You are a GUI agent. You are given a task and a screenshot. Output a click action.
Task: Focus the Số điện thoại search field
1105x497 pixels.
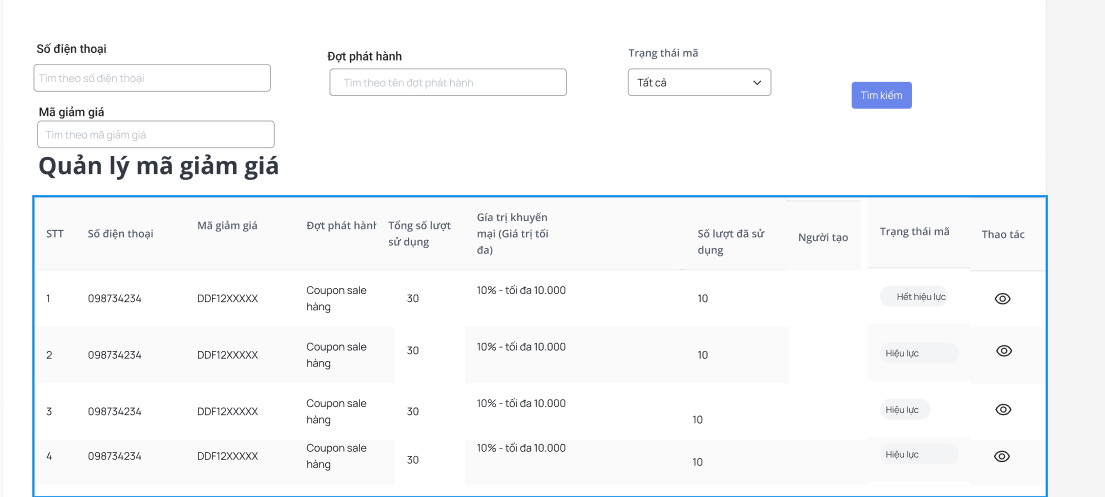(152, 78)
